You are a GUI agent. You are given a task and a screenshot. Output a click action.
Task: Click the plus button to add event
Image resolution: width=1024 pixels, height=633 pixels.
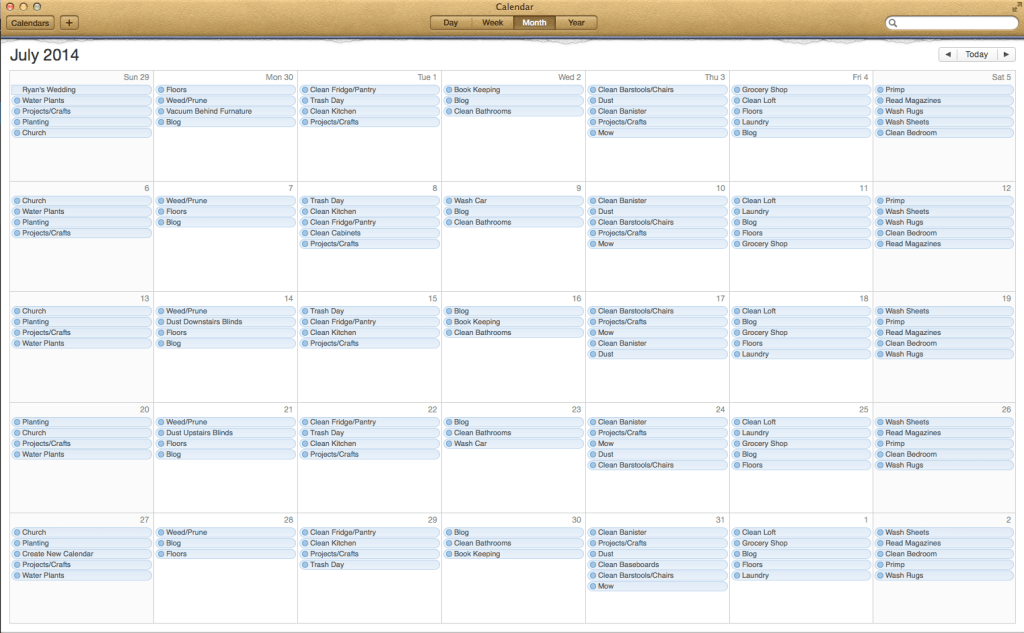tap(69, 22)
